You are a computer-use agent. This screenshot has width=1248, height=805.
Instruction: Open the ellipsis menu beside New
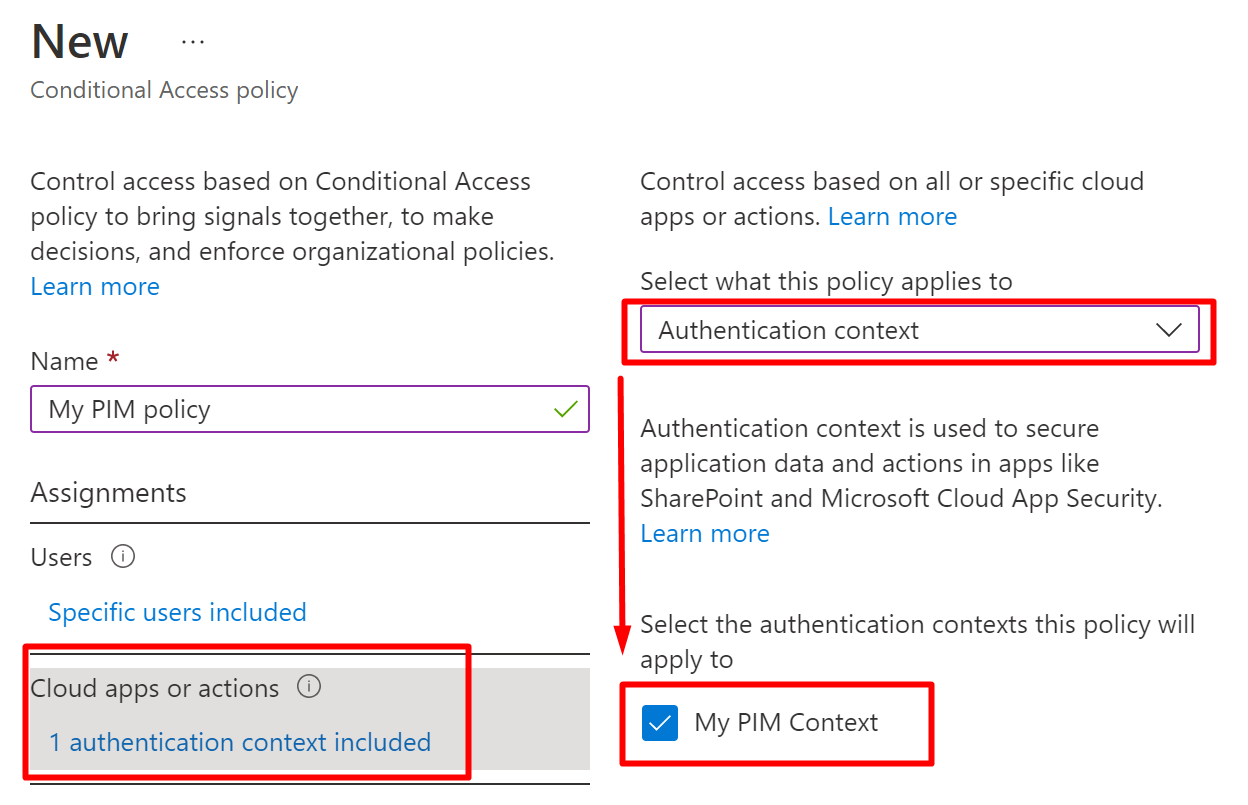pyautogui.click(x=193, y=42)
